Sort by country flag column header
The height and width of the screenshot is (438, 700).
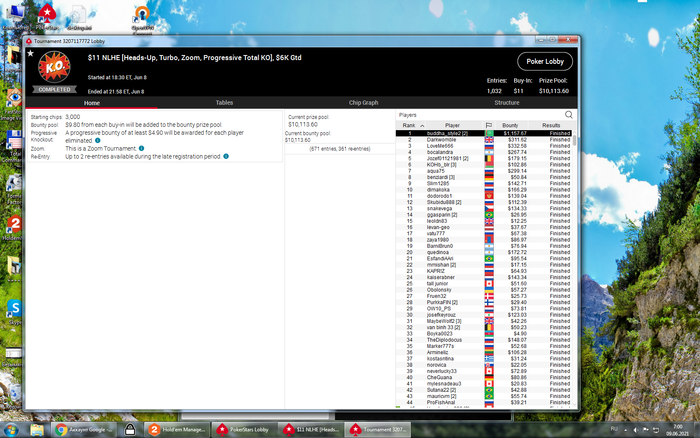(489, 125)
